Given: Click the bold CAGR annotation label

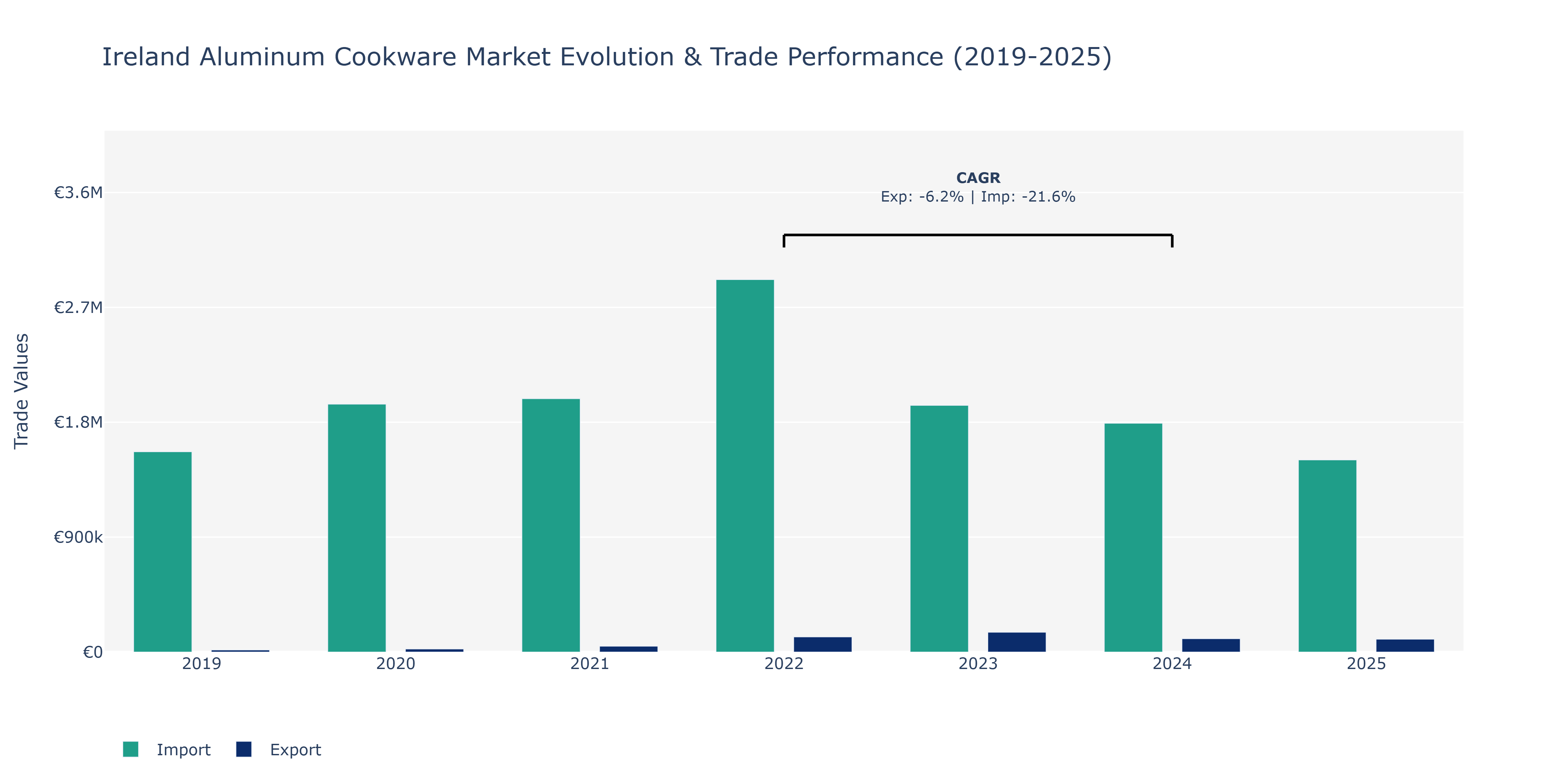Looking at the screenshot, I should [x=978, y=178].
